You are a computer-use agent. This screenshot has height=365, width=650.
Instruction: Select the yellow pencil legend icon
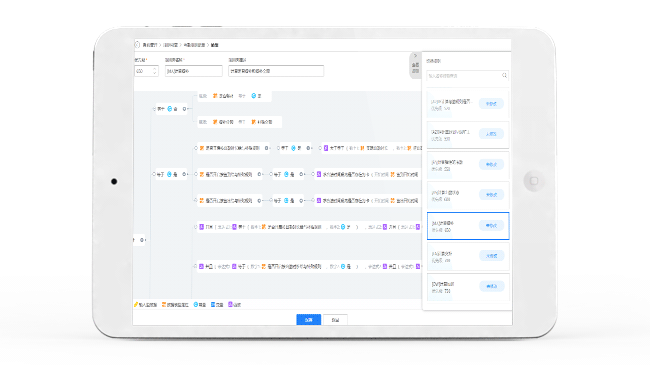pos(136,304)
